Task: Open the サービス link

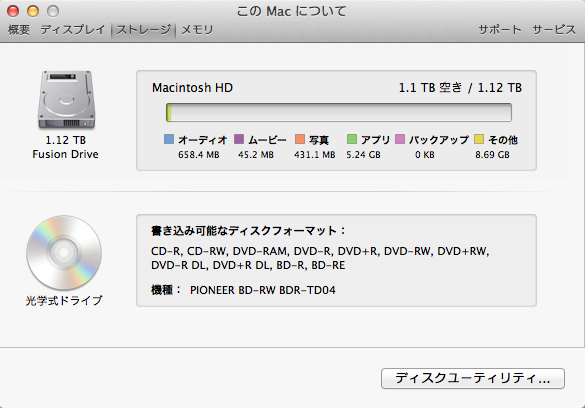Action: pos(554,30)
